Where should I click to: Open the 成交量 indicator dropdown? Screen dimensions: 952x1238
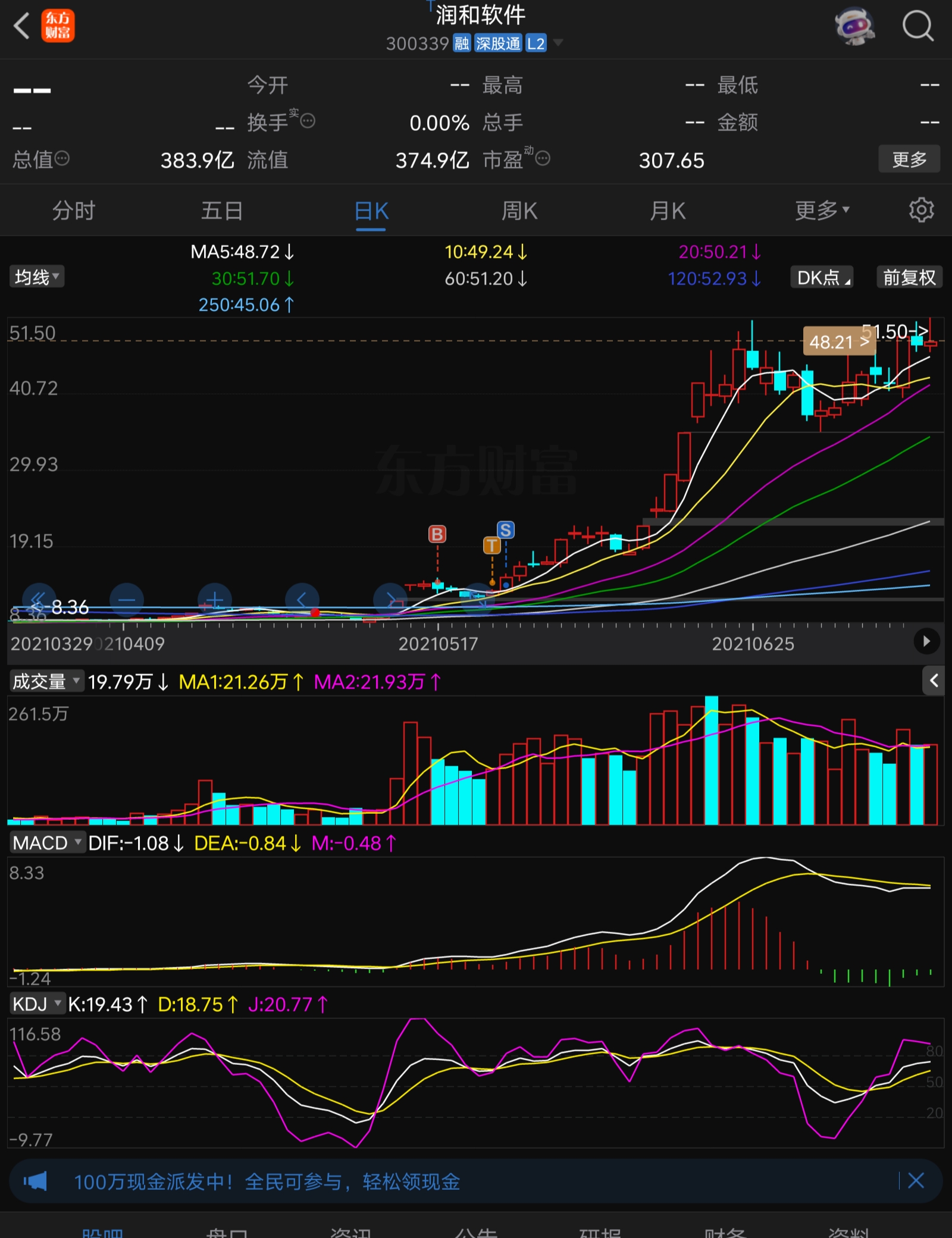pos(46,681)
